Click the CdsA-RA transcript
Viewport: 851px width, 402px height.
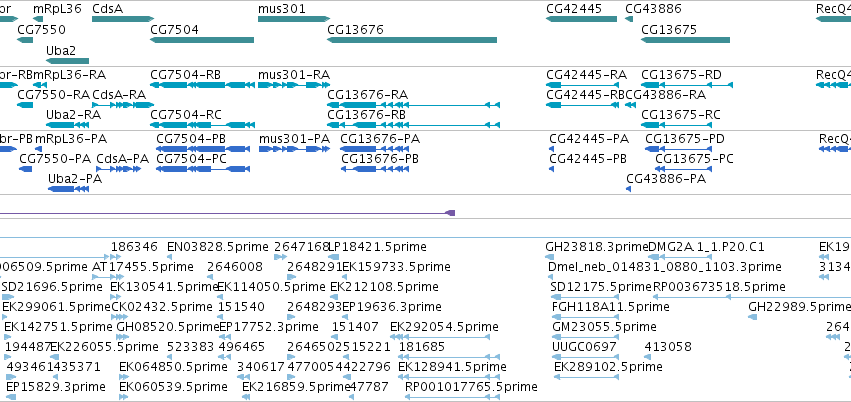tap(123, 105)
